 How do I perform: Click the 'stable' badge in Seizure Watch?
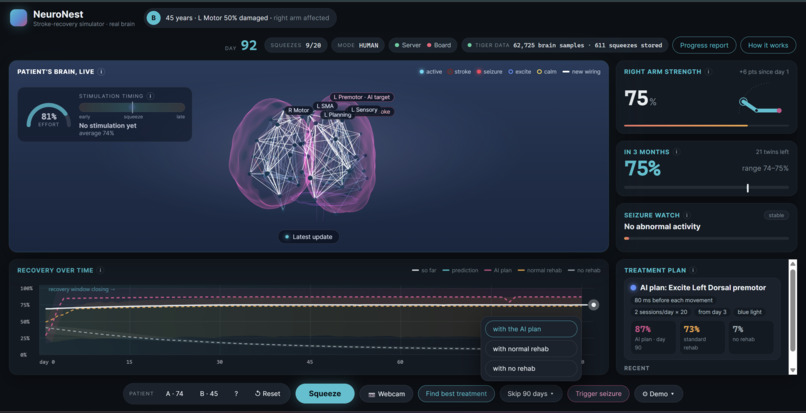coord(776,216)
